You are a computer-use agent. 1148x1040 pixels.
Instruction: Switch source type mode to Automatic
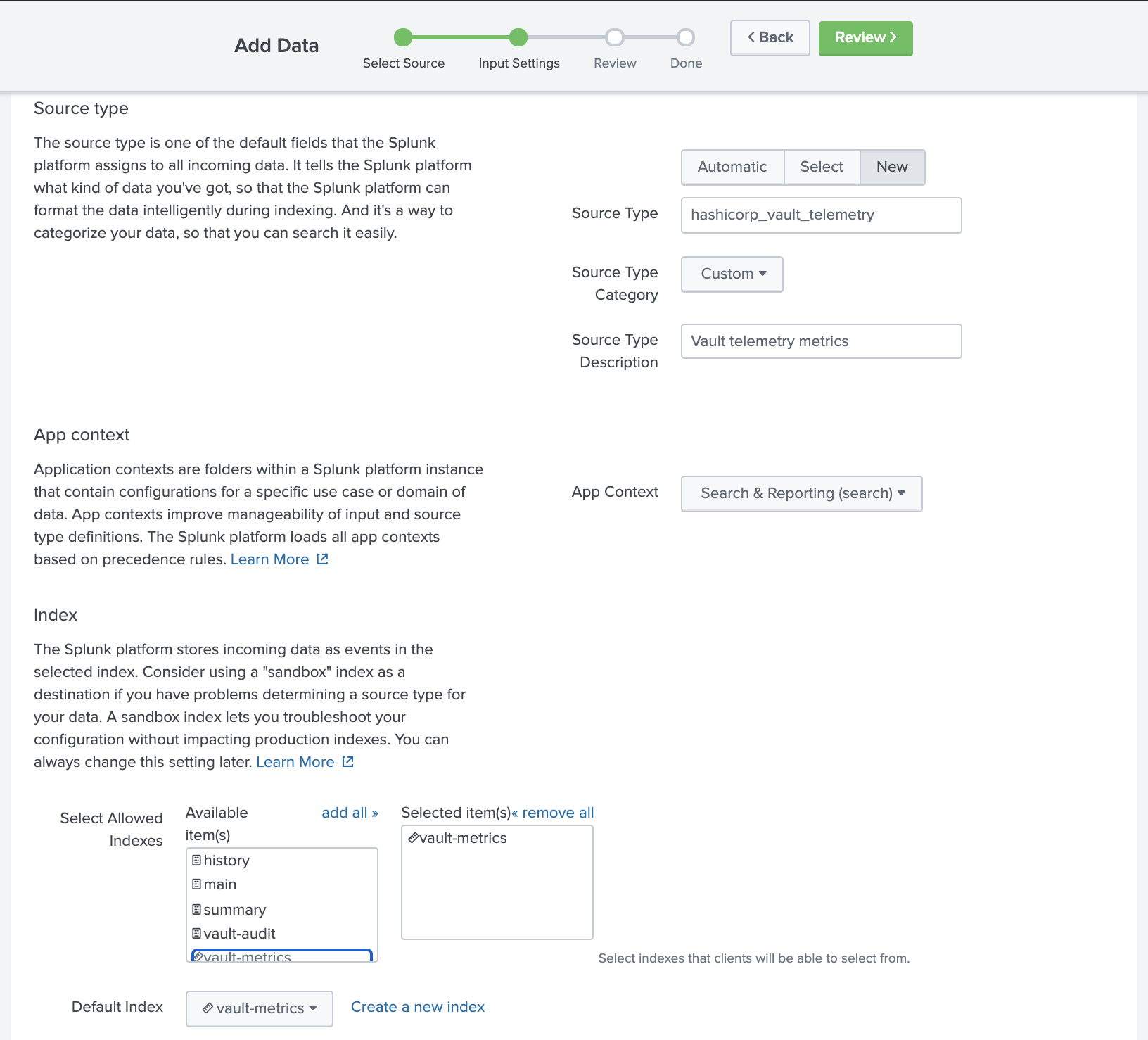[732, 167]
